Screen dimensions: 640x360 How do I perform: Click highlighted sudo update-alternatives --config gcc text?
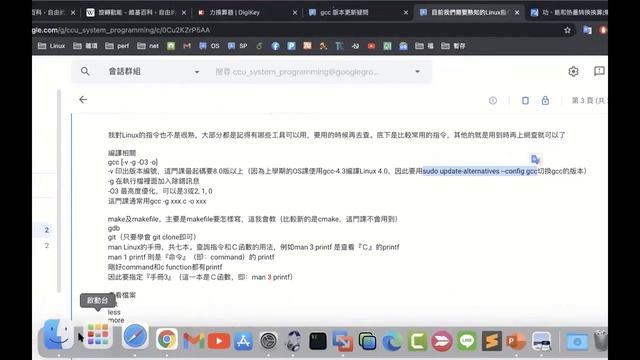480,171
